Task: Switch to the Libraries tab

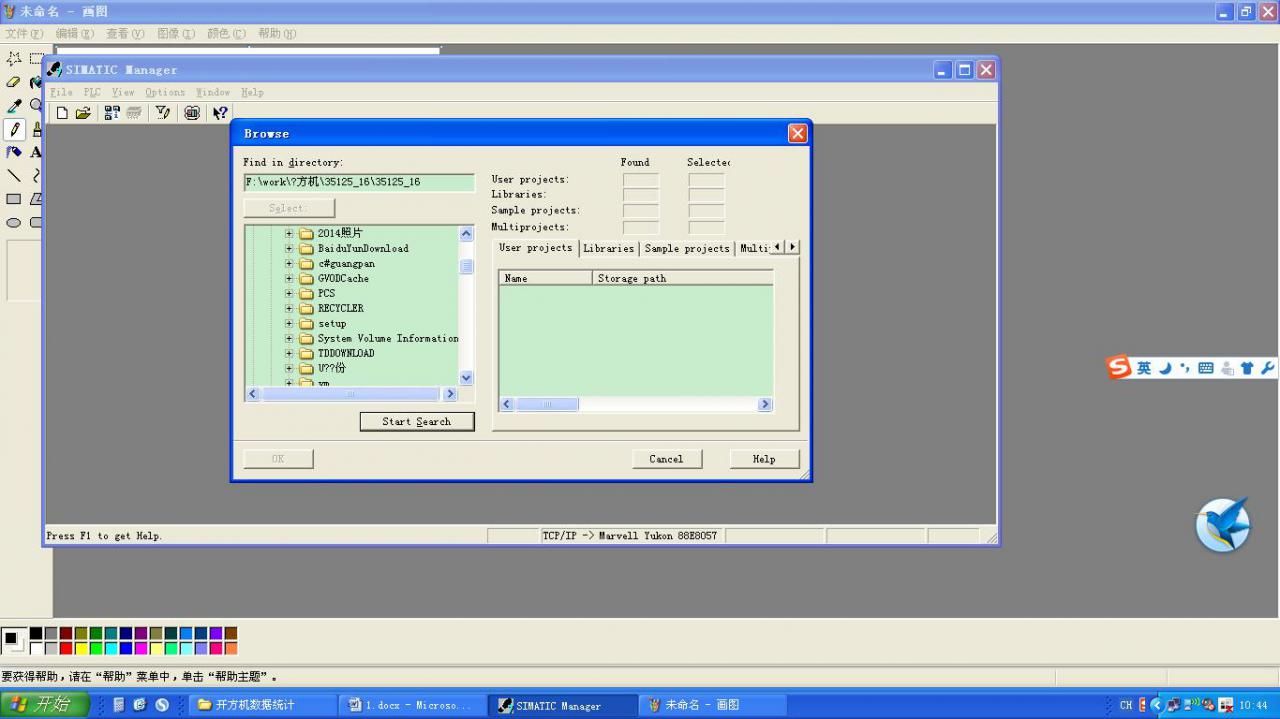Action: click(x=609, y=249)
